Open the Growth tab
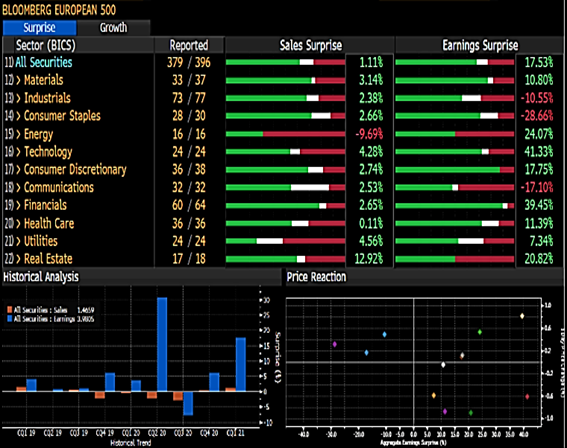Screen dimensions: 567x448 [114, 28]
